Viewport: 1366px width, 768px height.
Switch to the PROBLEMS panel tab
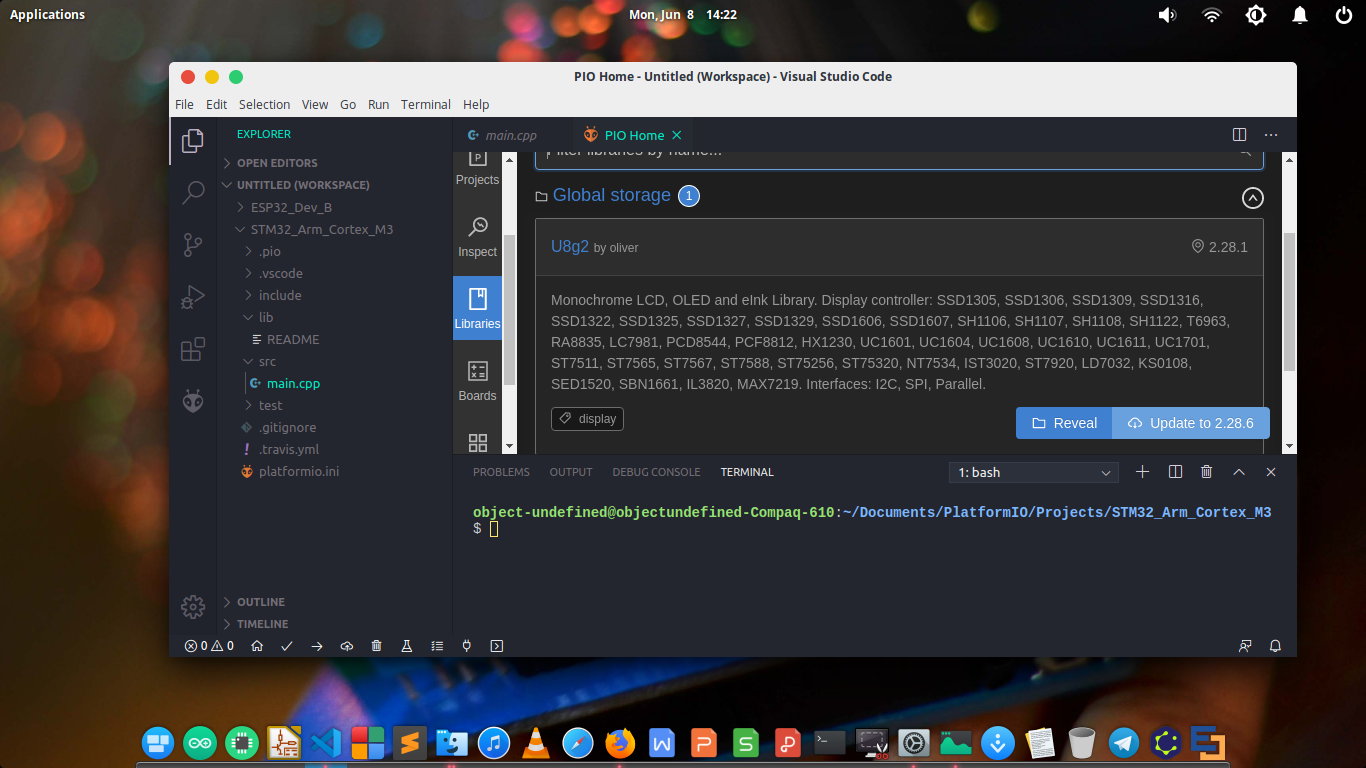point(501,472)
